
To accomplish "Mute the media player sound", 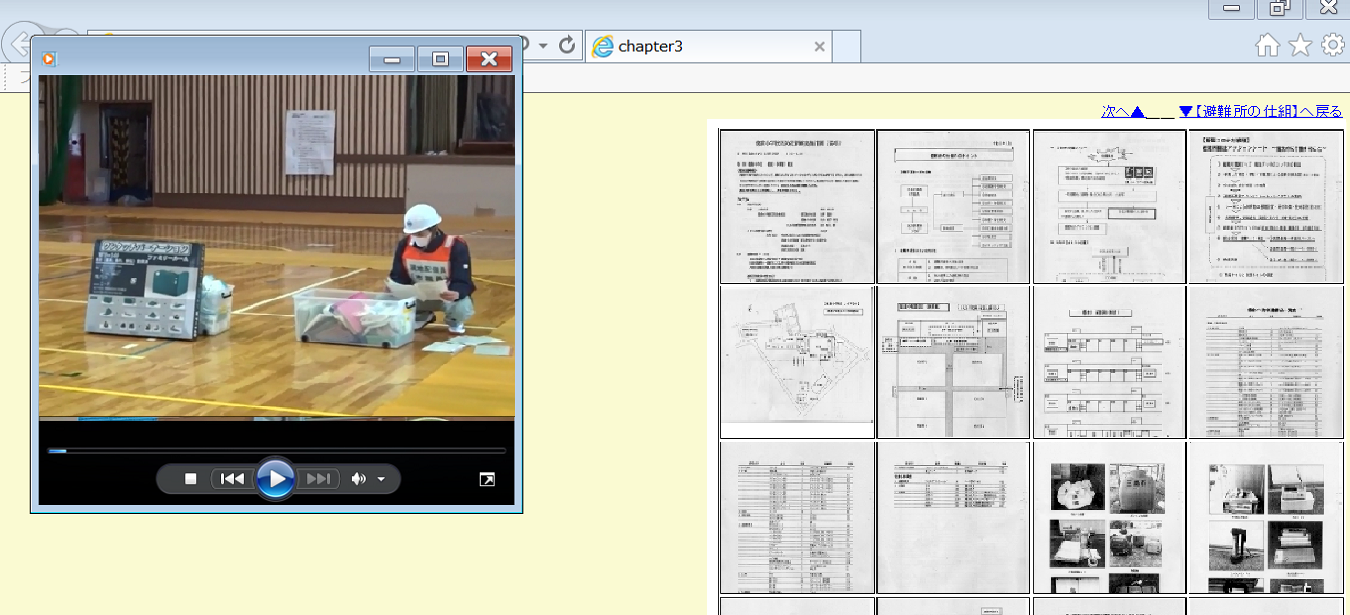I will (358, 479).
